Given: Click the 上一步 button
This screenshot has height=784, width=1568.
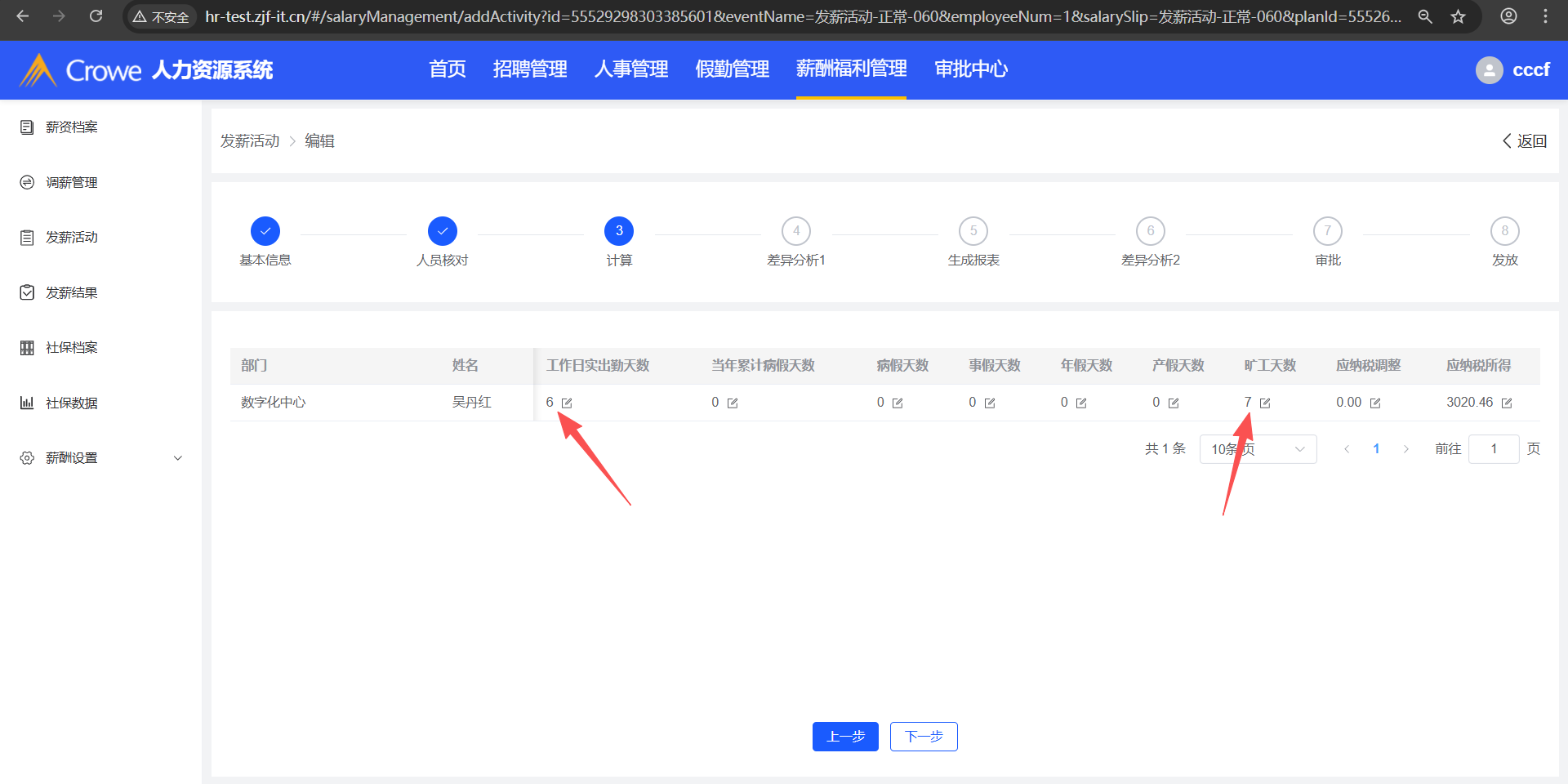Looking at the screenshot, I should 845,737.
